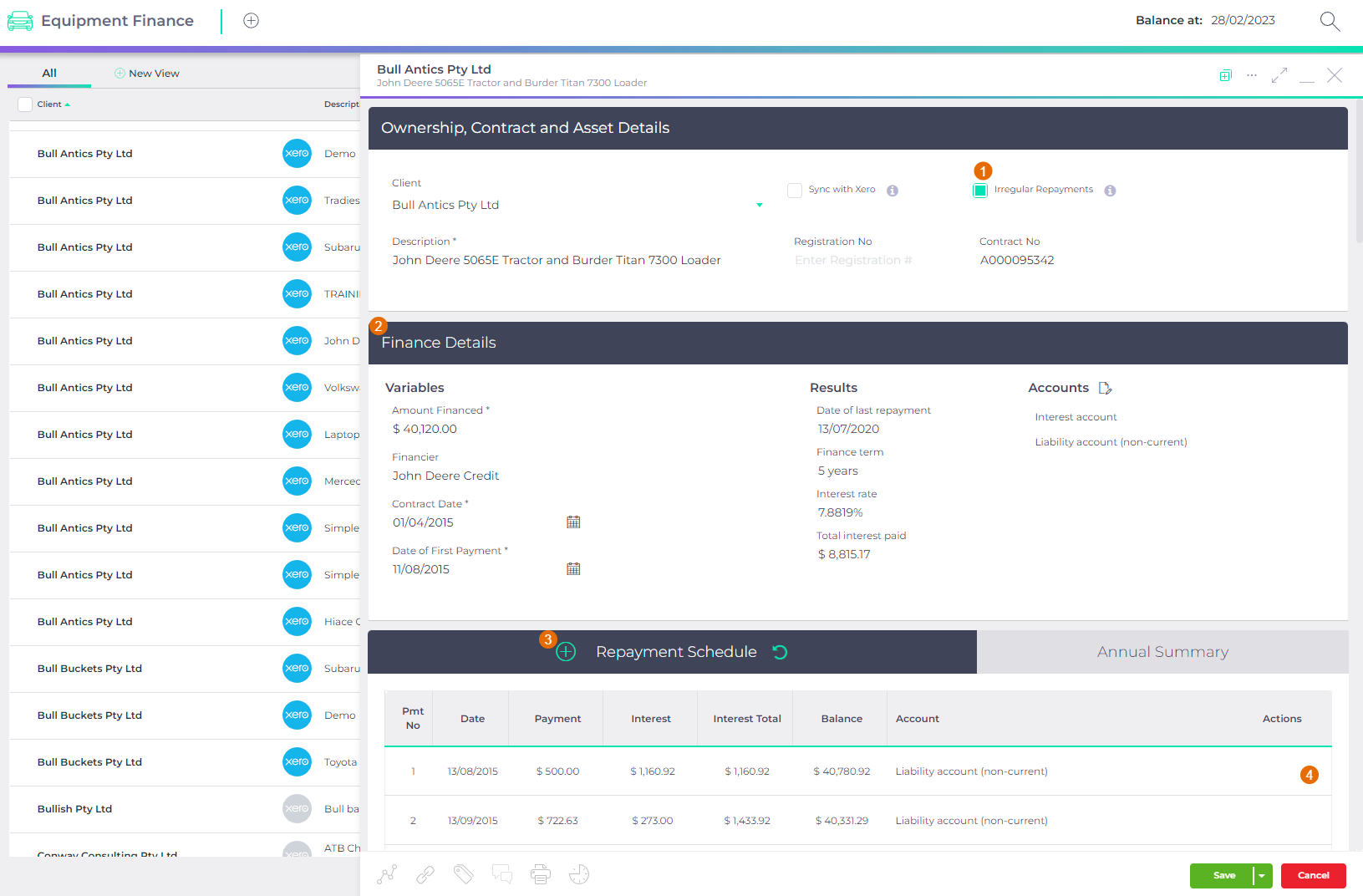The image size is (1363, 896).
Task: Show info for Irregular Repayments
Action: coord(1110,191)
